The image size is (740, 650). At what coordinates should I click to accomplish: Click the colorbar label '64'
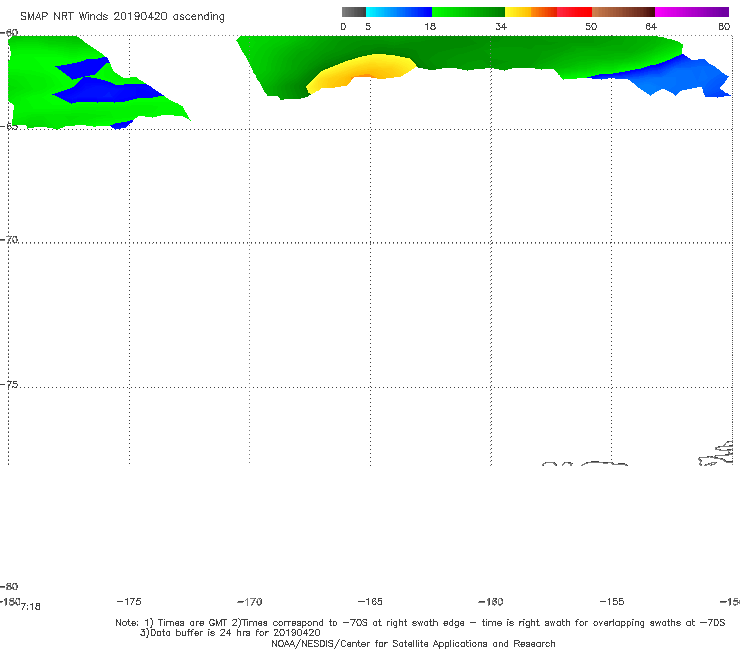point(651,27)
